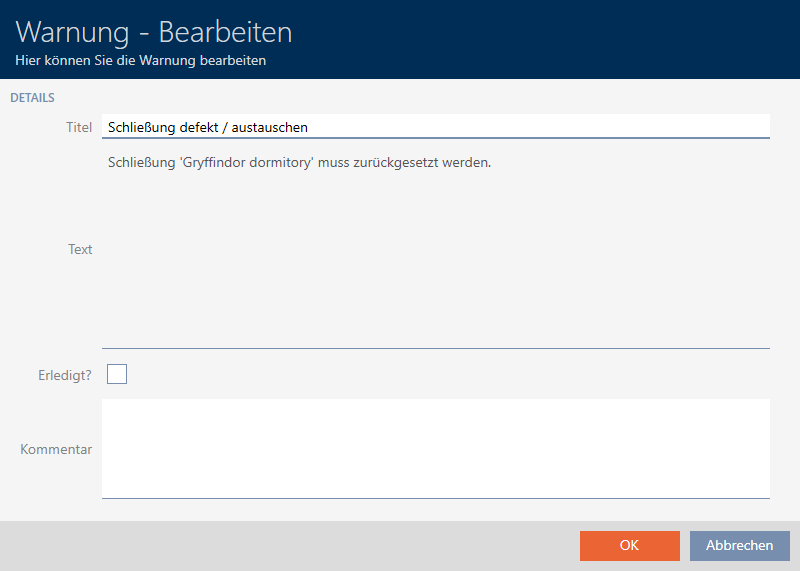800x571 pixels.
Task: Click the OK button
Action: 629,545
